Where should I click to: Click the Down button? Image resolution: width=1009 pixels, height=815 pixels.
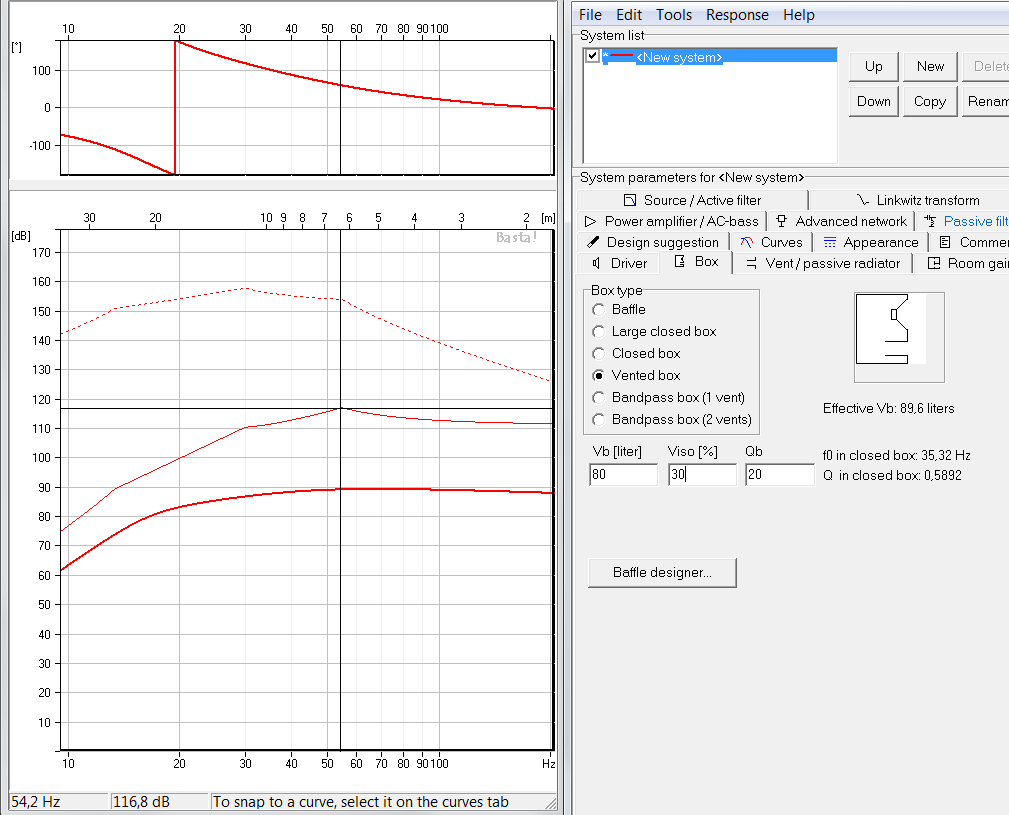(873, 102)
